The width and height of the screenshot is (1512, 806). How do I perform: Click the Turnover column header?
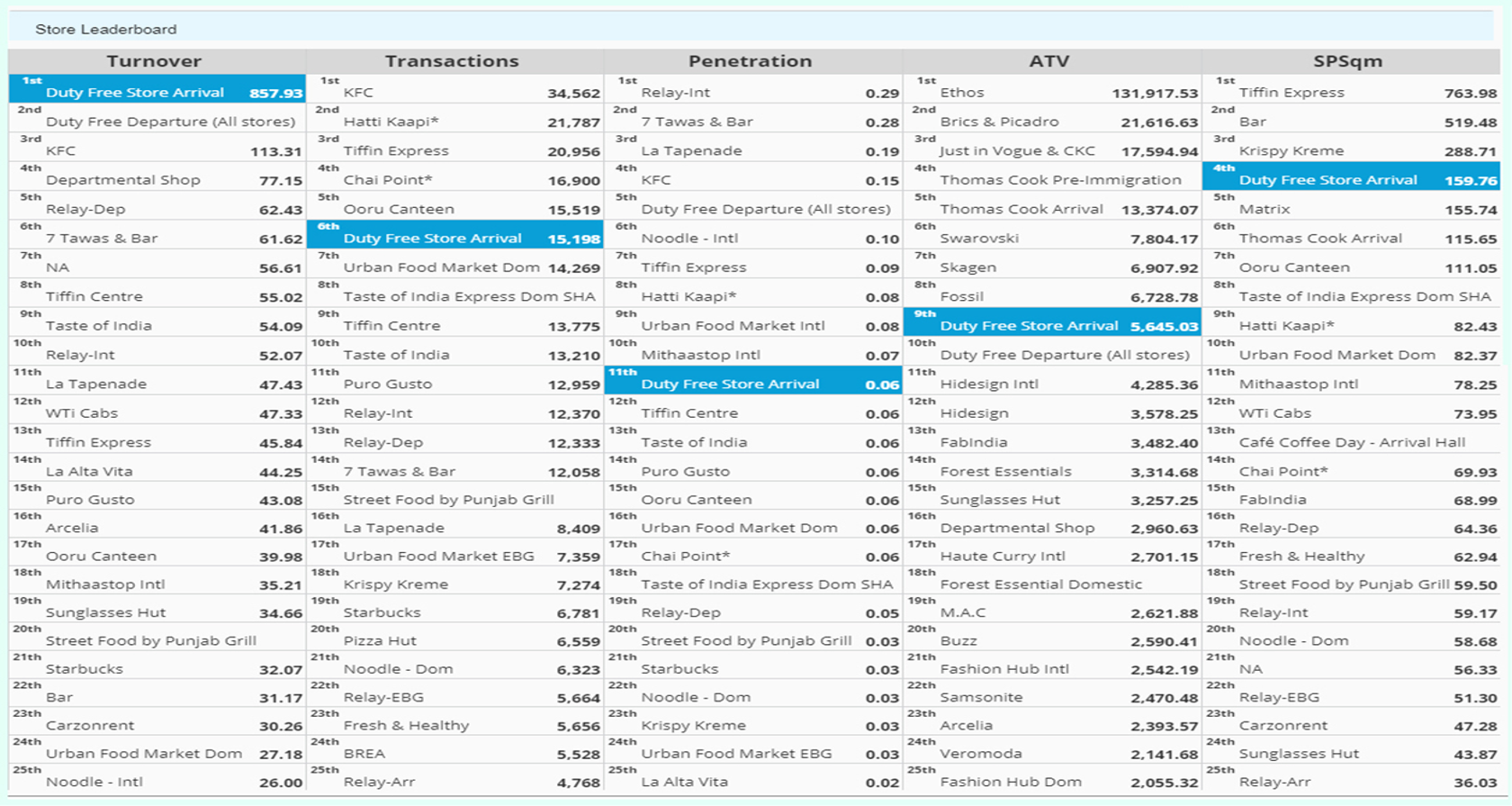[x=154, y=61]
